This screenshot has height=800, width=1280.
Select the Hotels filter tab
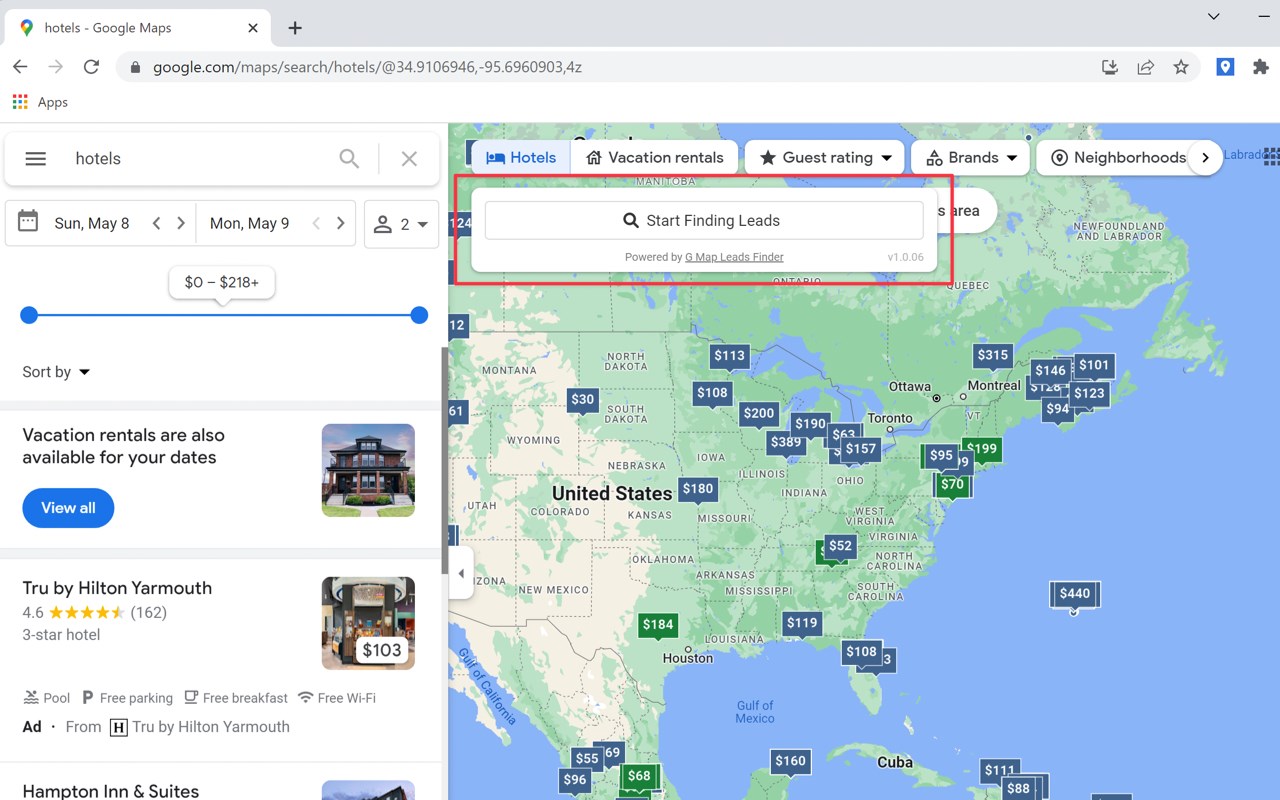tap(520, 158)
